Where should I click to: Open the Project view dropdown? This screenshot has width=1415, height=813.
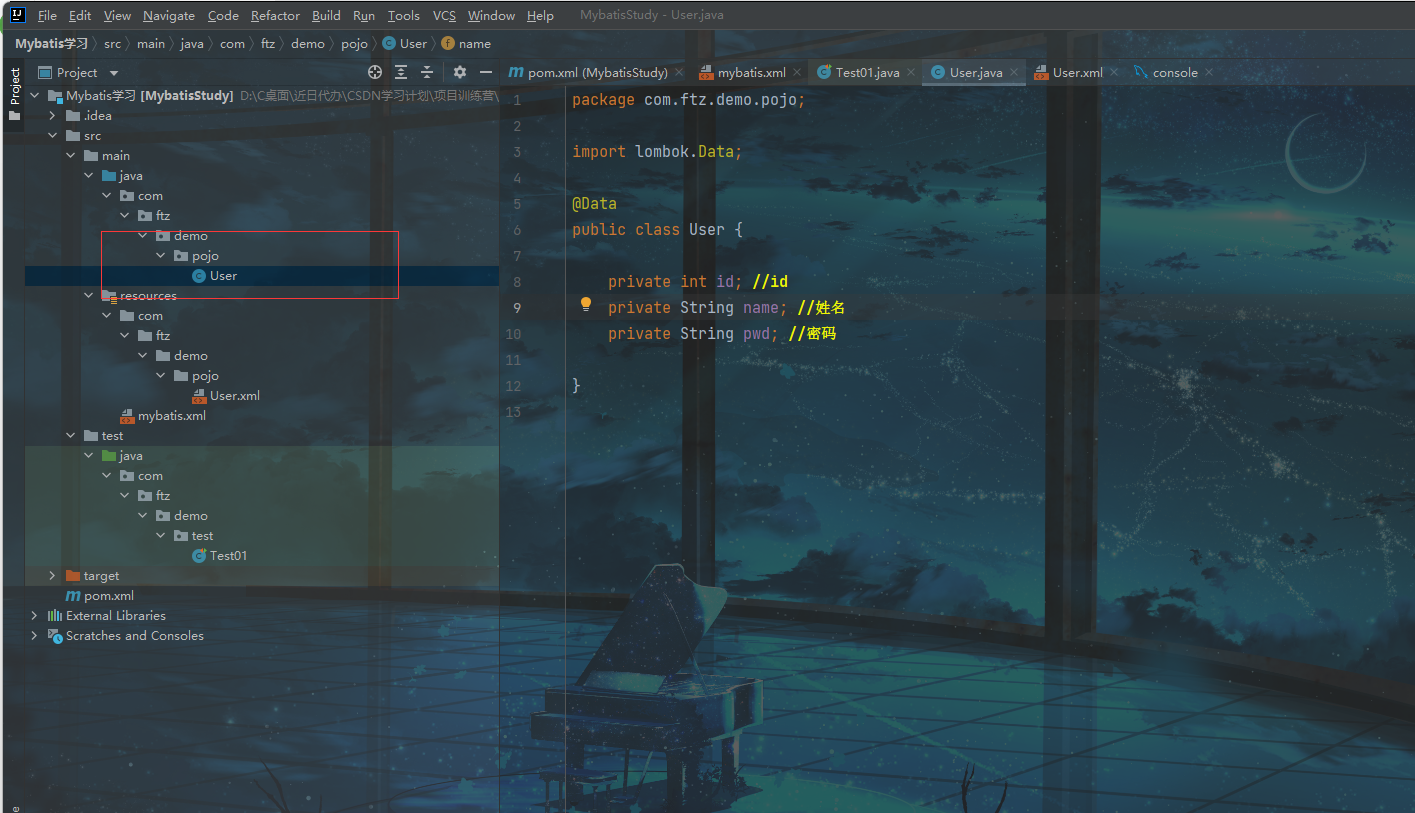pyautogui.click(x=113, y=72)
